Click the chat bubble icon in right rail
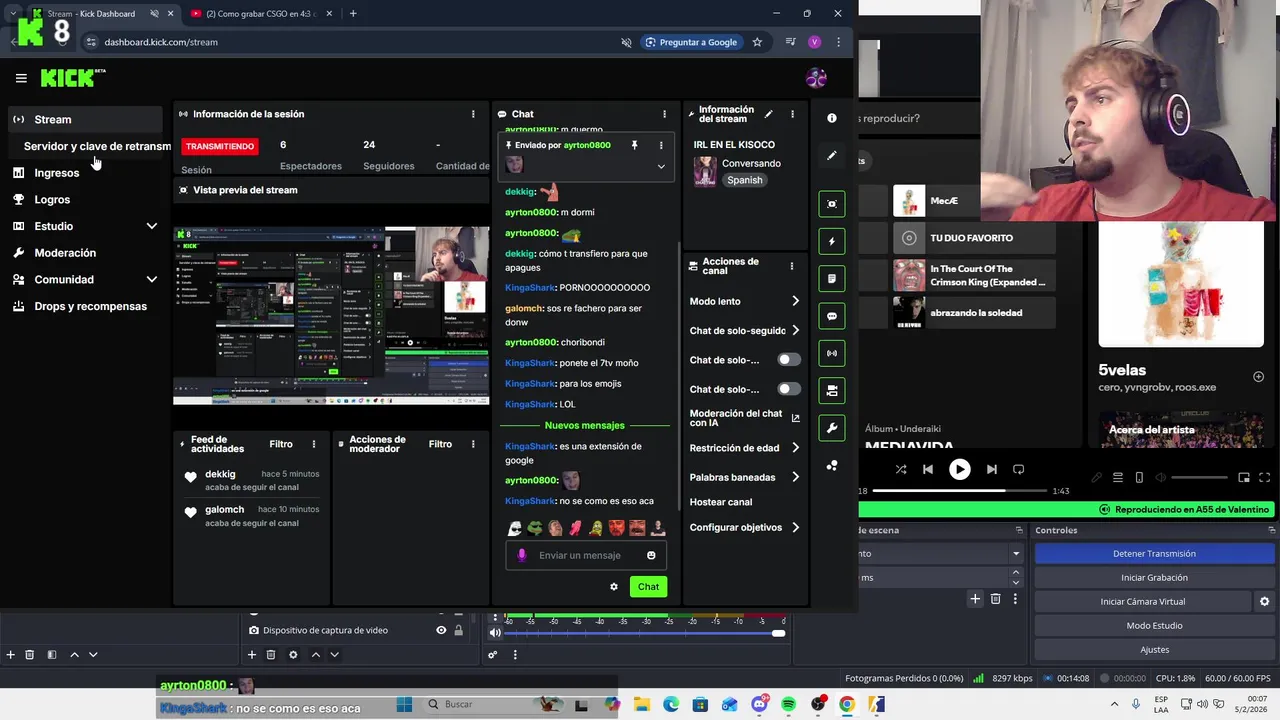This screenshot has width=1280, height=720. coord(832,316)
